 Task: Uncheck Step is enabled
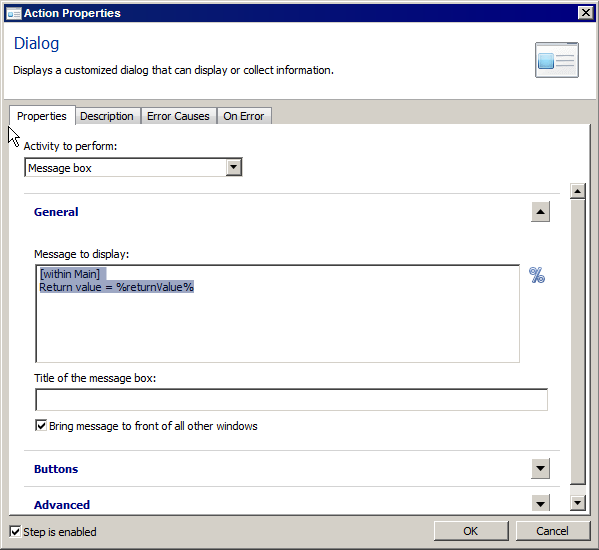(15, 531)
